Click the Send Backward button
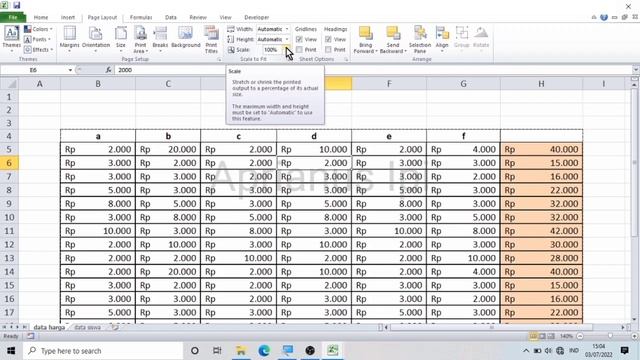This screenshot has height=360, width=640. tap(393, 39)
